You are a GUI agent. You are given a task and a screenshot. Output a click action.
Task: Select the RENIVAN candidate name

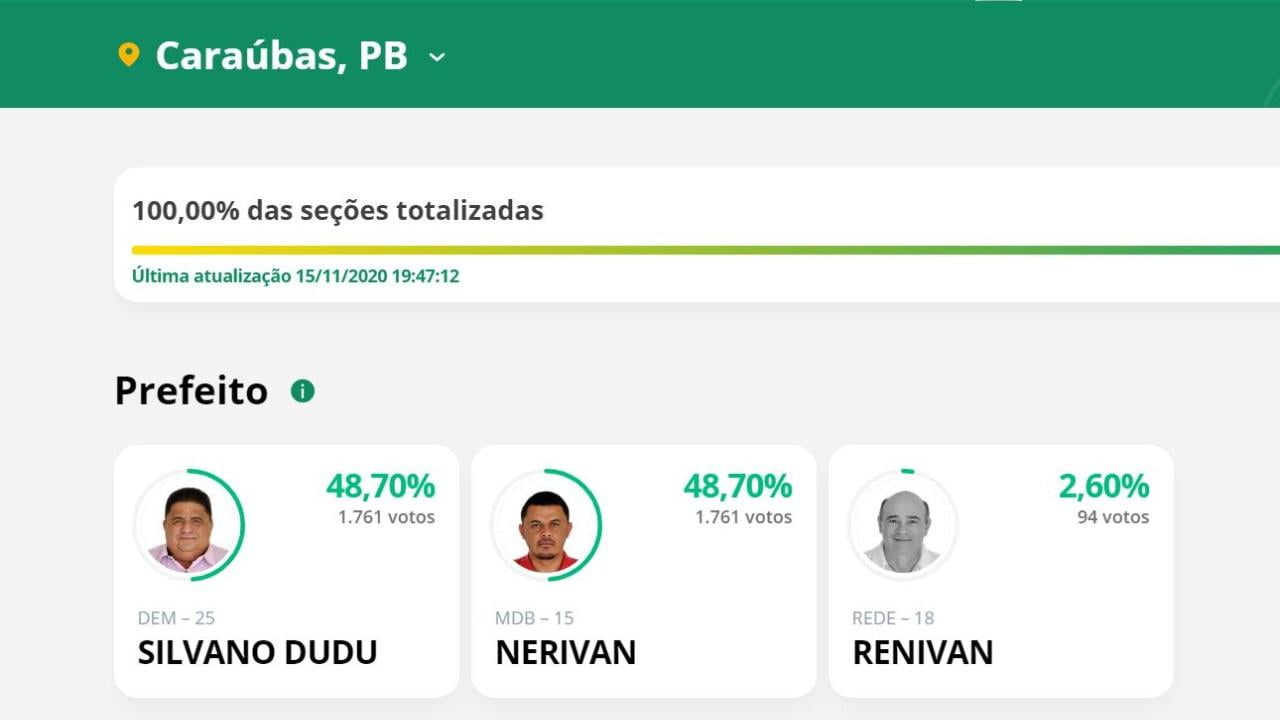click(x=922, y=652)
